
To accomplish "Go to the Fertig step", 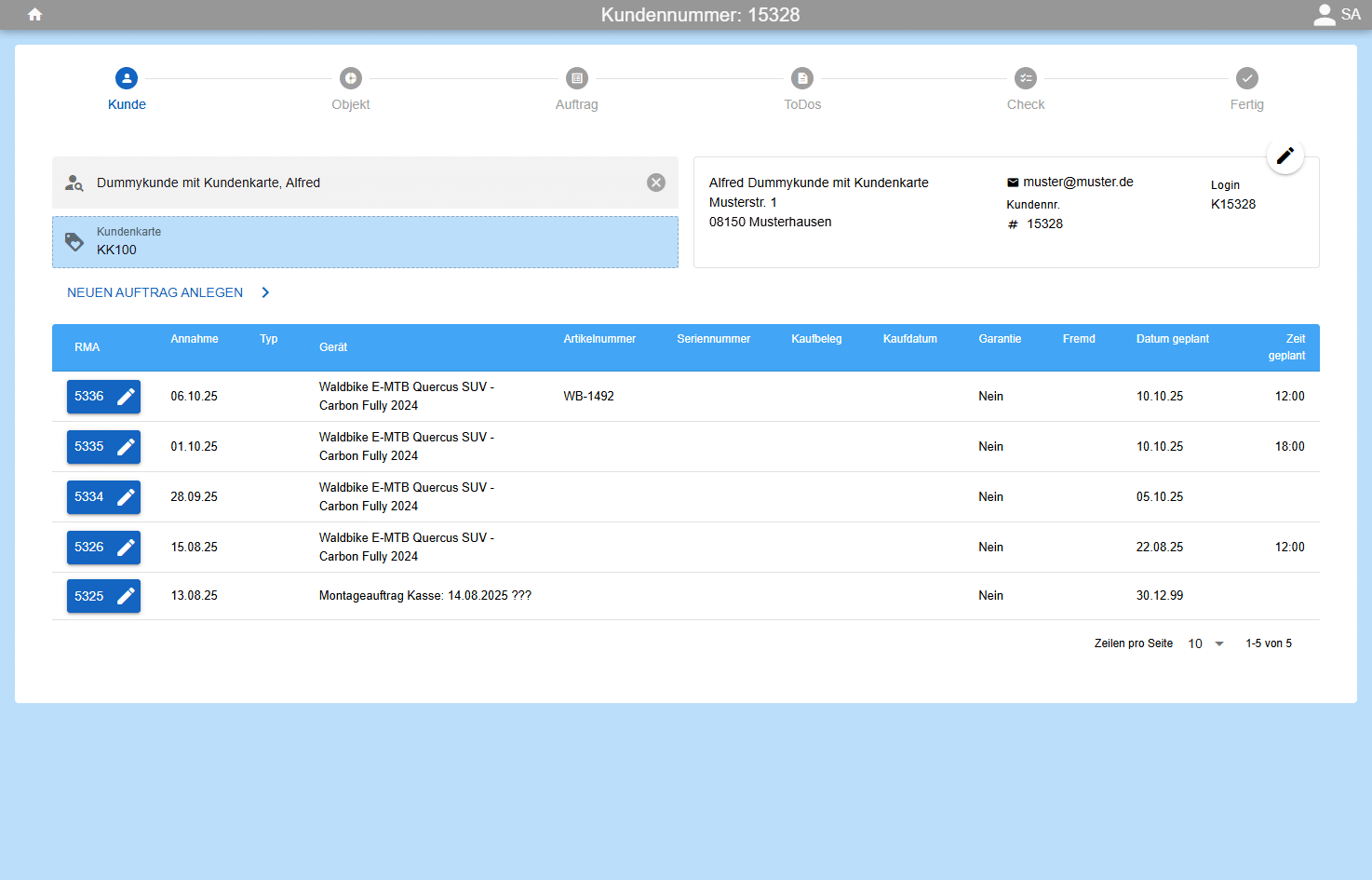I will pos(1246,79).
